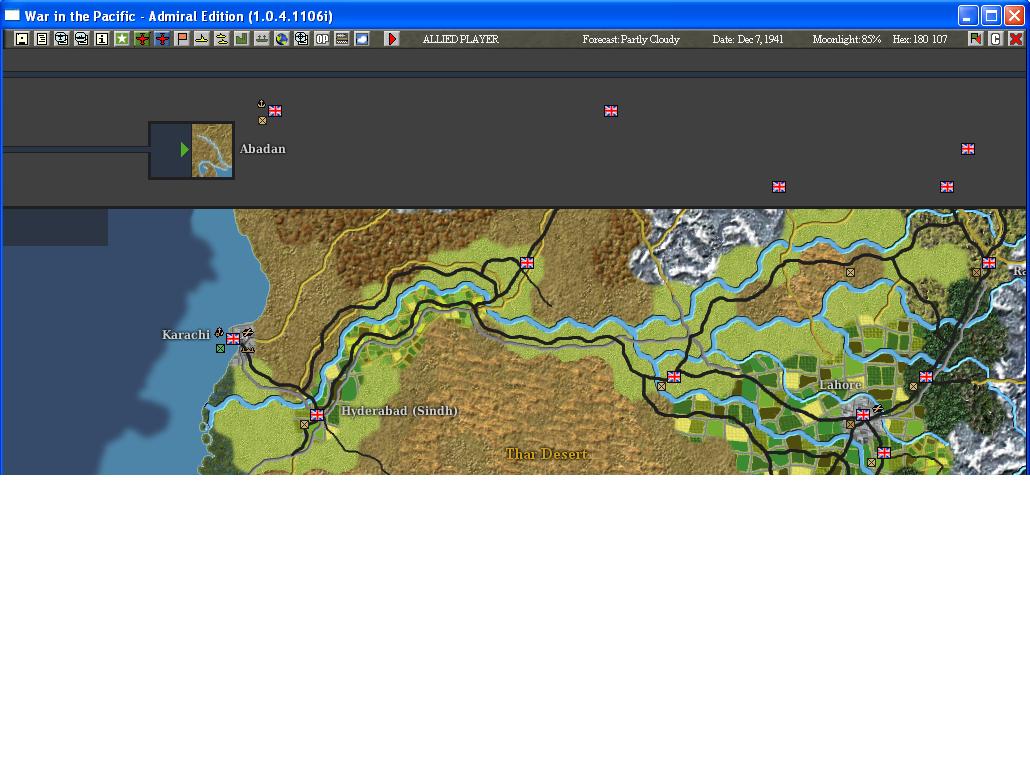Select red plane on green background icon
Image resolution: width=1030 pixels, height=762 pixels.
click(142, 39)
